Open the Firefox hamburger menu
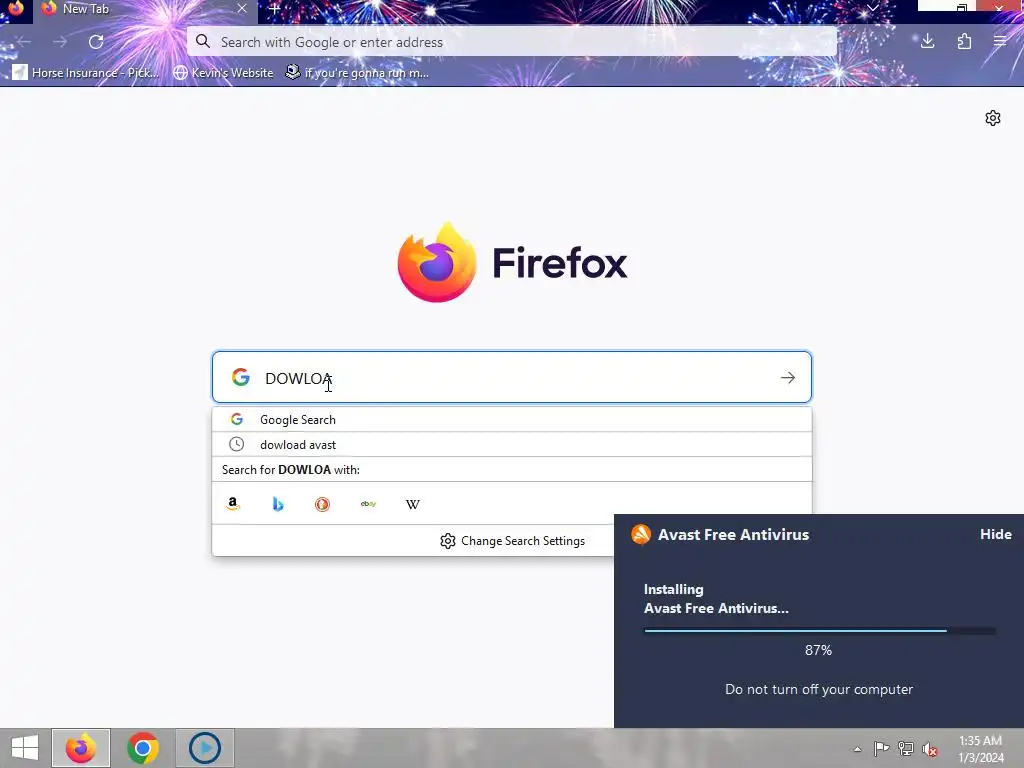Viewport: 1024px width, 768px height. click(x=1000, y=42)
